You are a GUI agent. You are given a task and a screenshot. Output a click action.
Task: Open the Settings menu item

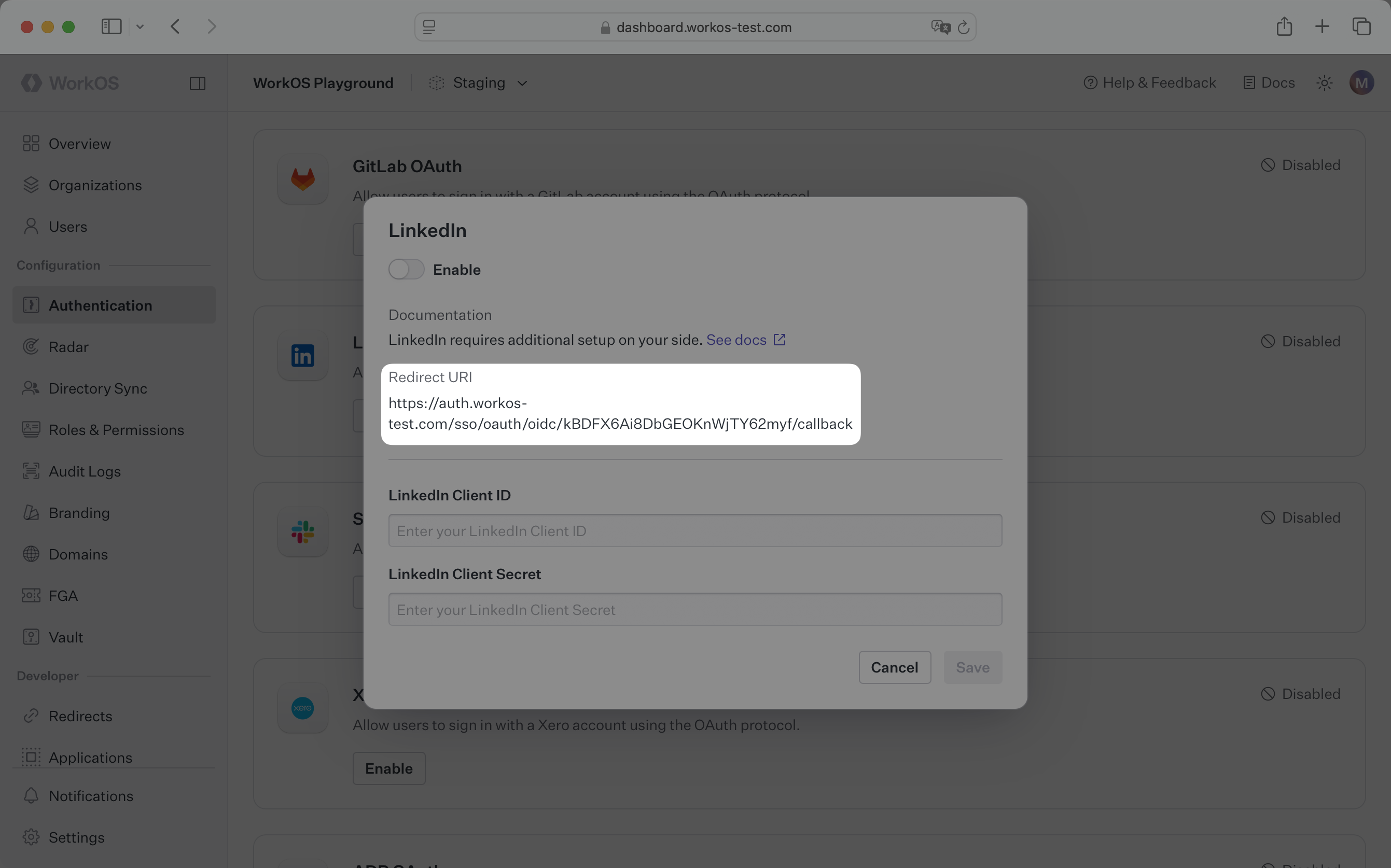[x=76, y=837]
